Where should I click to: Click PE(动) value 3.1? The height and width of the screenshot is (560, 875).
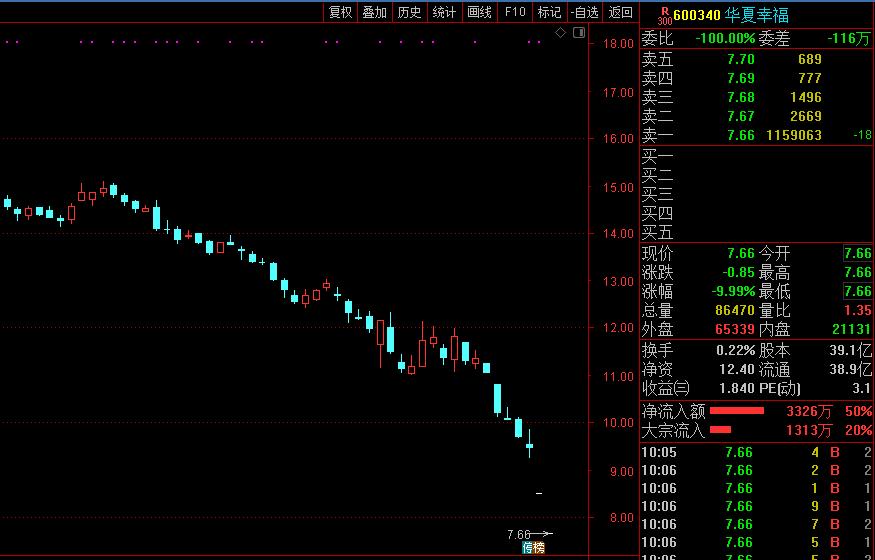[x=861, y=388]
